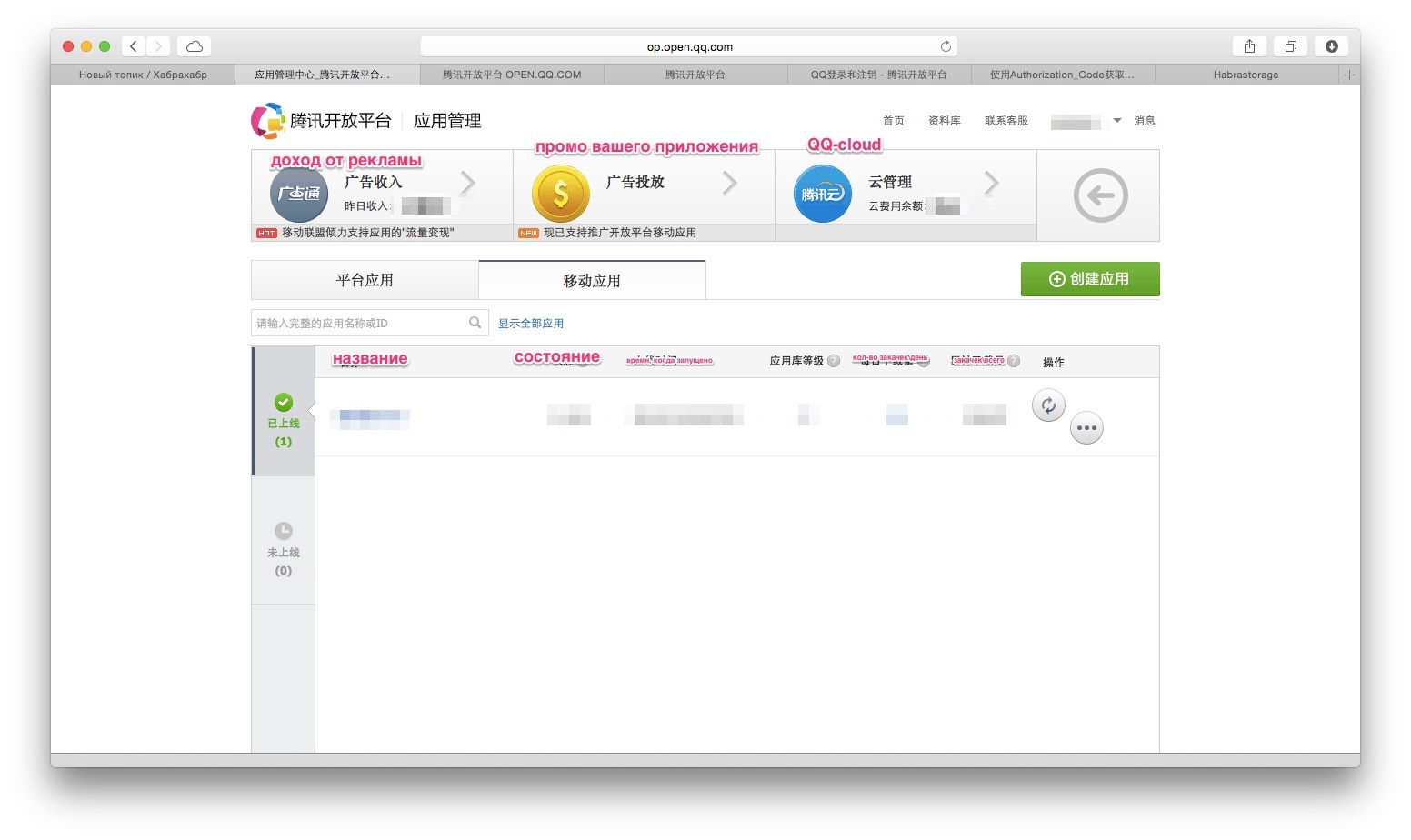Expand 广告投放 chevron arrow
Image resolution: width=1411 pixels, height=840 pixels.
coord(730,184)
